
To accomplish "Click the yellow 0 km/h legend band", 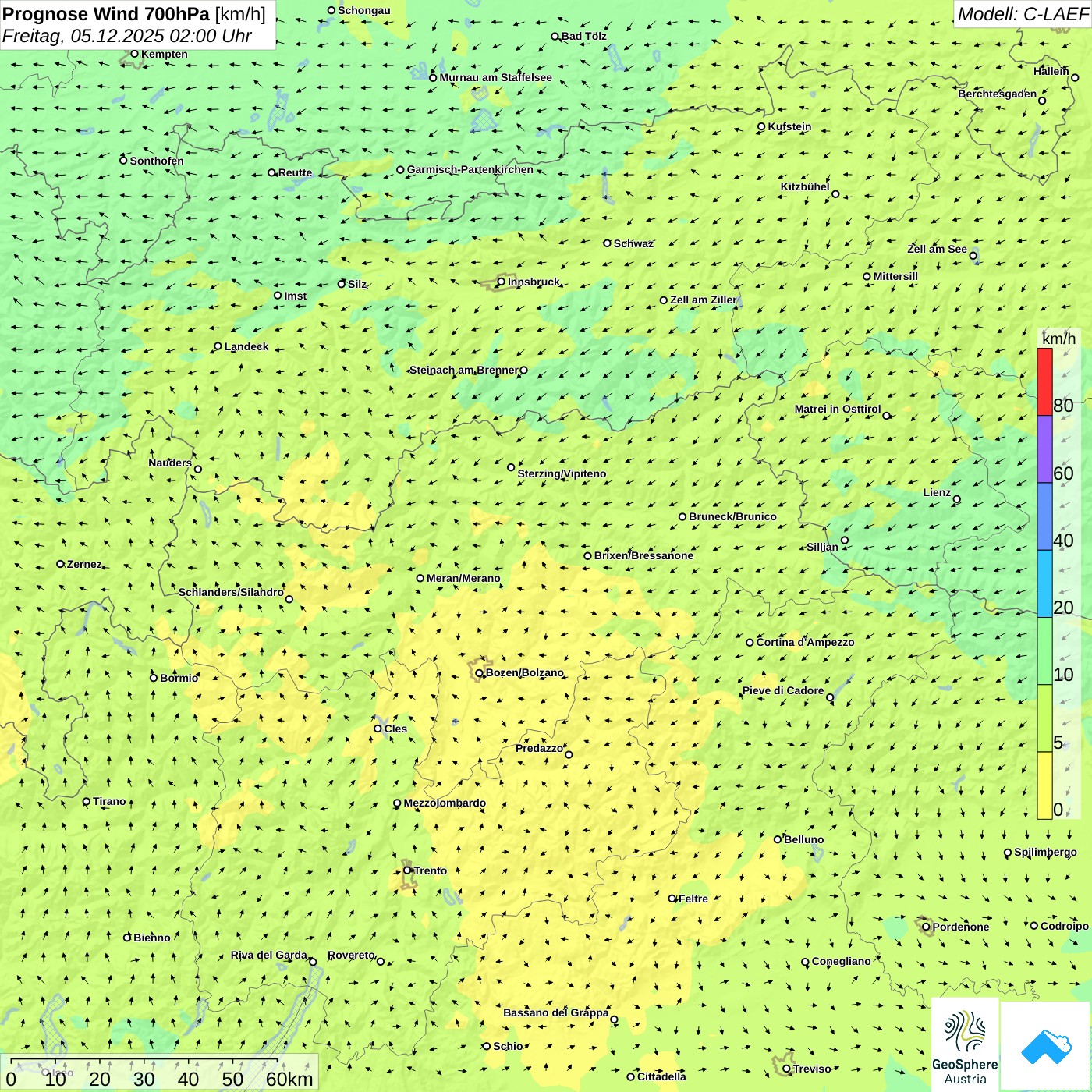I will (x=1044, y=785).
